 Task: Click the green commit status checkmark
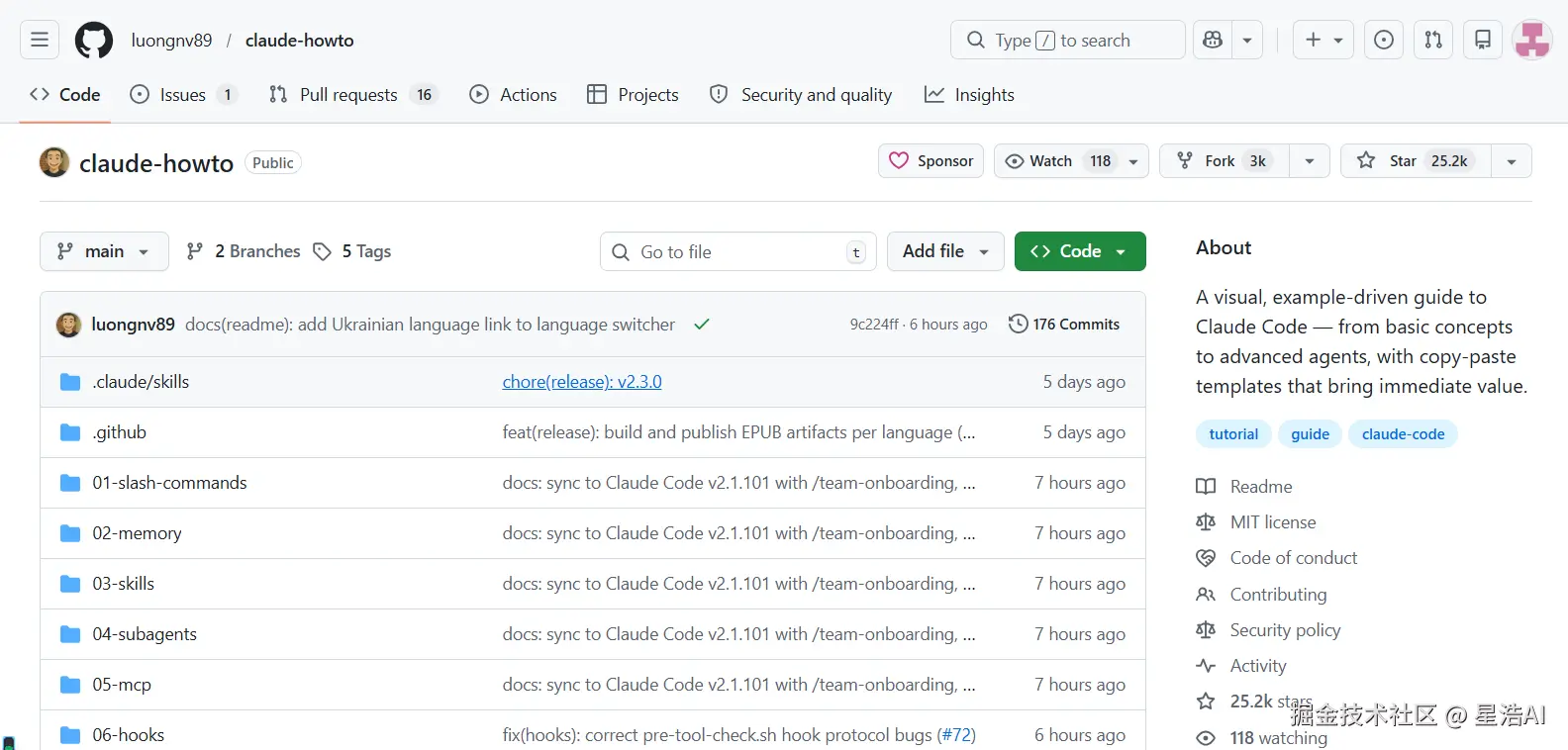click(702, 325)
